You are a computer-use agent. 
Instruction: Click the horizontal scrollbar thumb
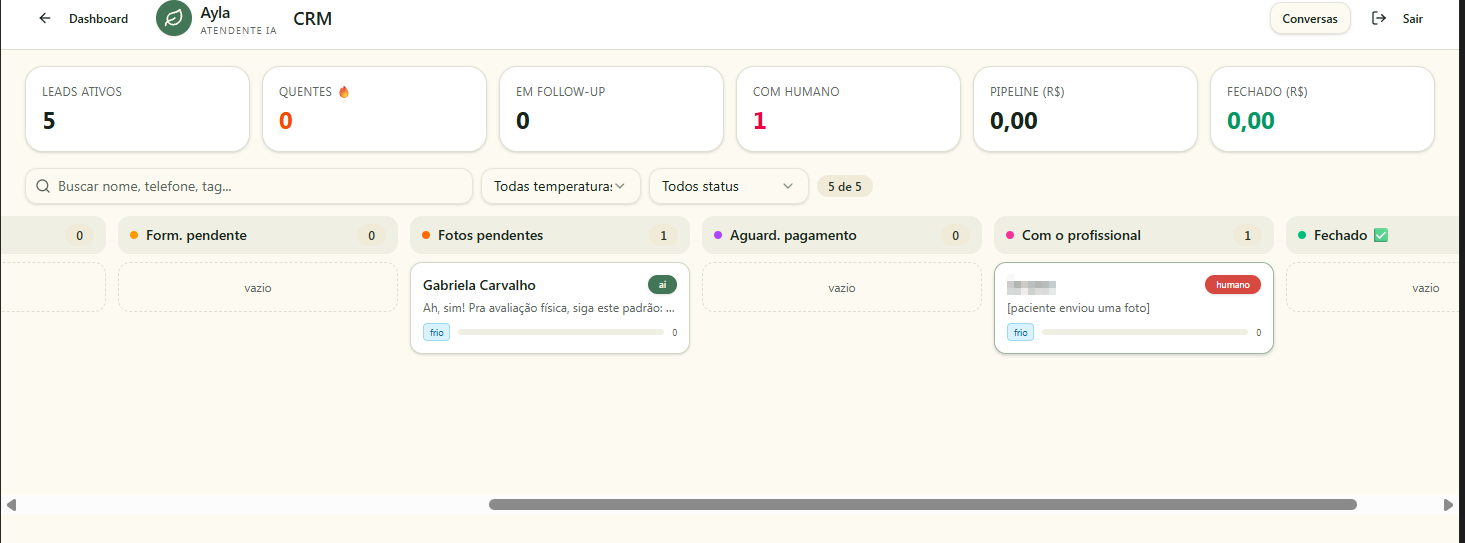[x=922, y=505]
